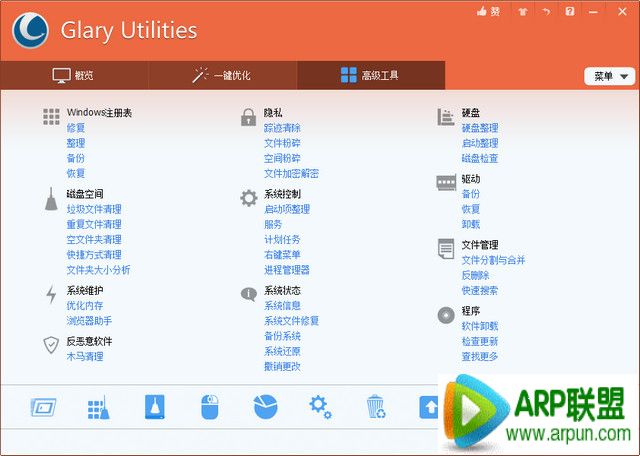Viewport: 640px width, 456px height.
Task: Click the curved-arrow restore icon in title bar
Action: coord(546,12)
